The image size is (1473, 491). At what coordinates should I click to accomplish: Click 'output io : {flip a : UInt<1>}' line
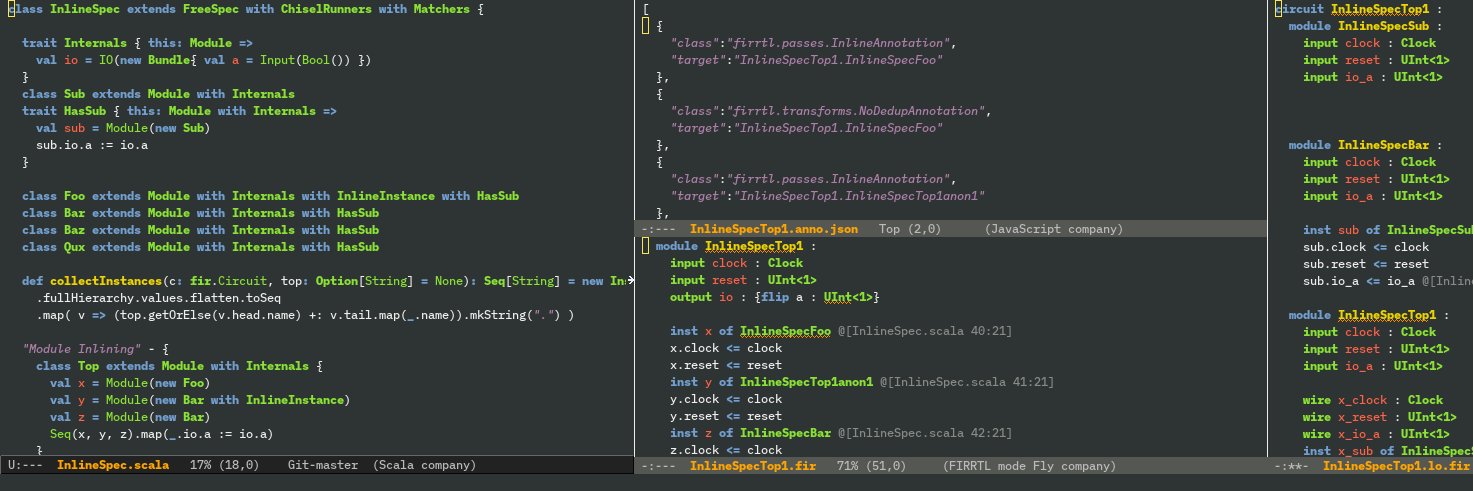point(775,297)
